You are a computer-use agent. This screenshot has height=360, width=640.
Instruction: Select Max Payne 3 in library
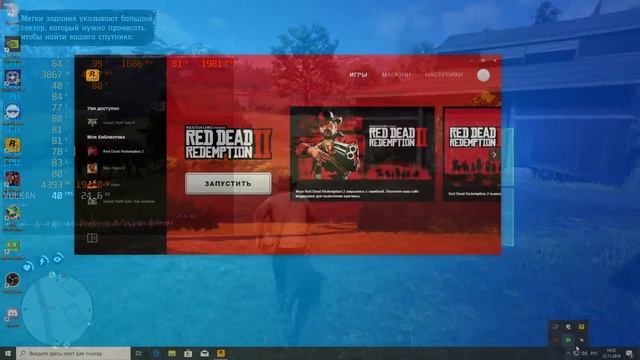tap(107, 168)
